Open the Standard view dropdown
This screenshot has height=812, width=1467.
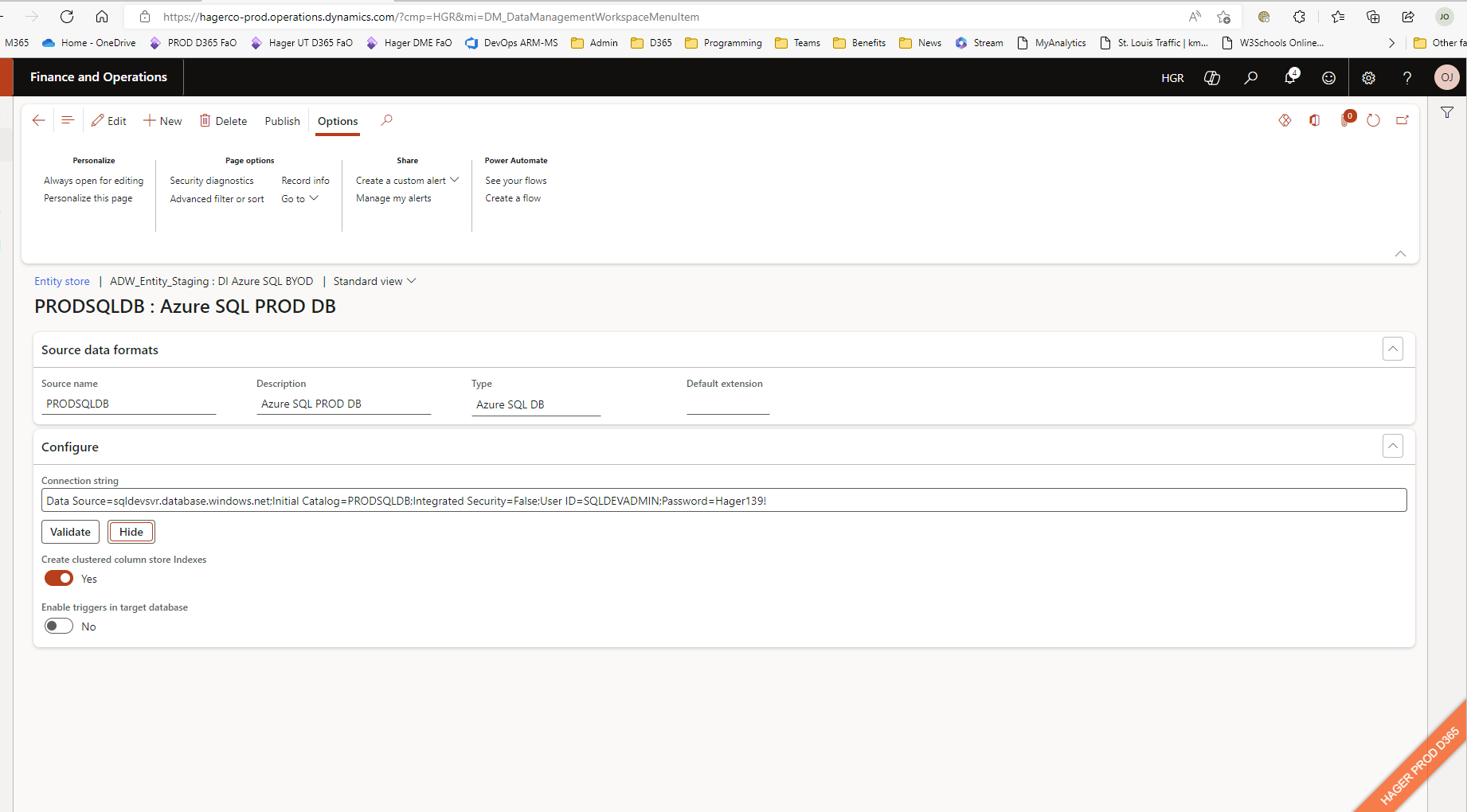[374, 281]
